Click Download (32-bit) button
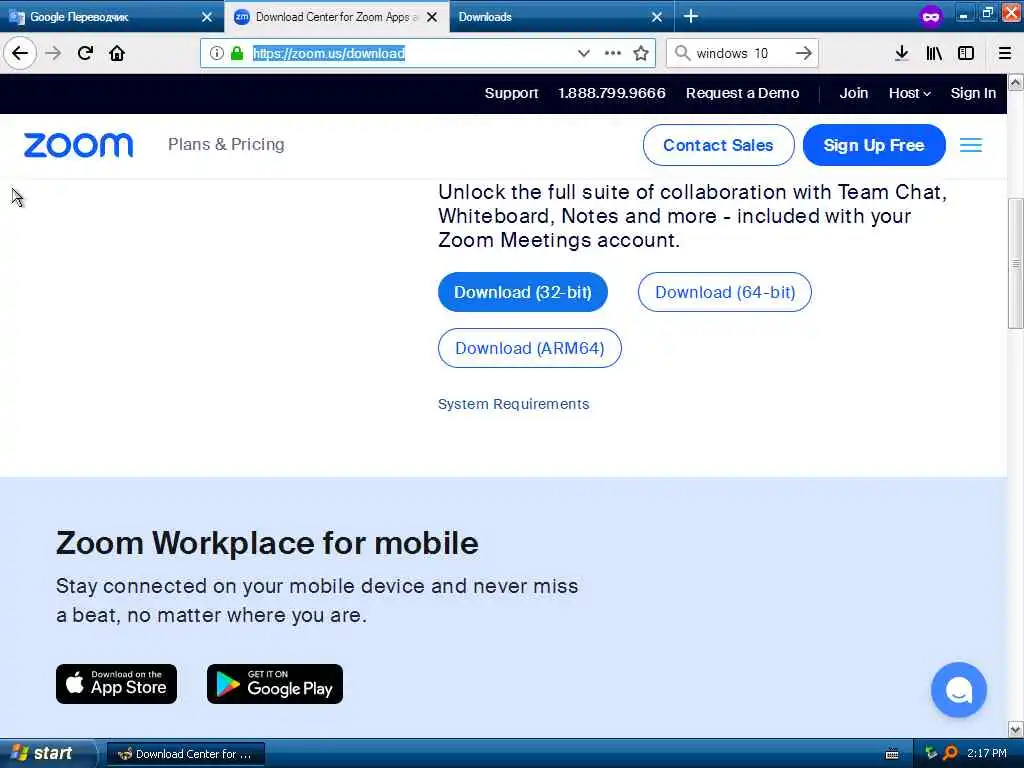Viewport: 1024px width, 768px height. (522, 292)
